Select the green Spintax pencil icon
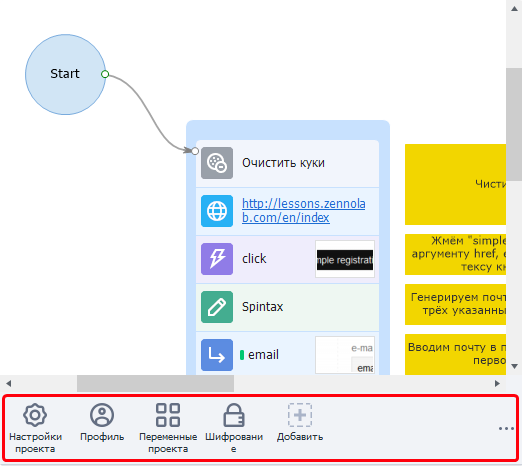This screenshot has height=466, width=522. tap(217, 307)
